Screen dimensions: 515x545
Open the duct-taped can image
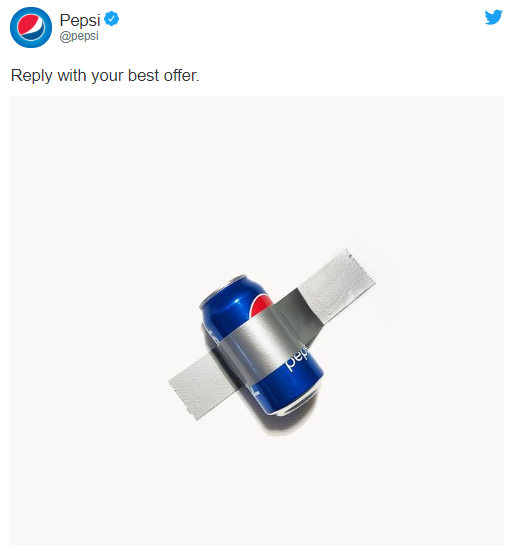pos(257,320)
